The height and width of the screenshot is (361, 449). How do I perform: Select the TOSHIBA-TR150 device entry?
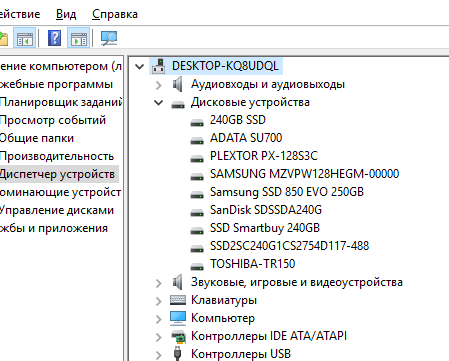coord(252,264)
